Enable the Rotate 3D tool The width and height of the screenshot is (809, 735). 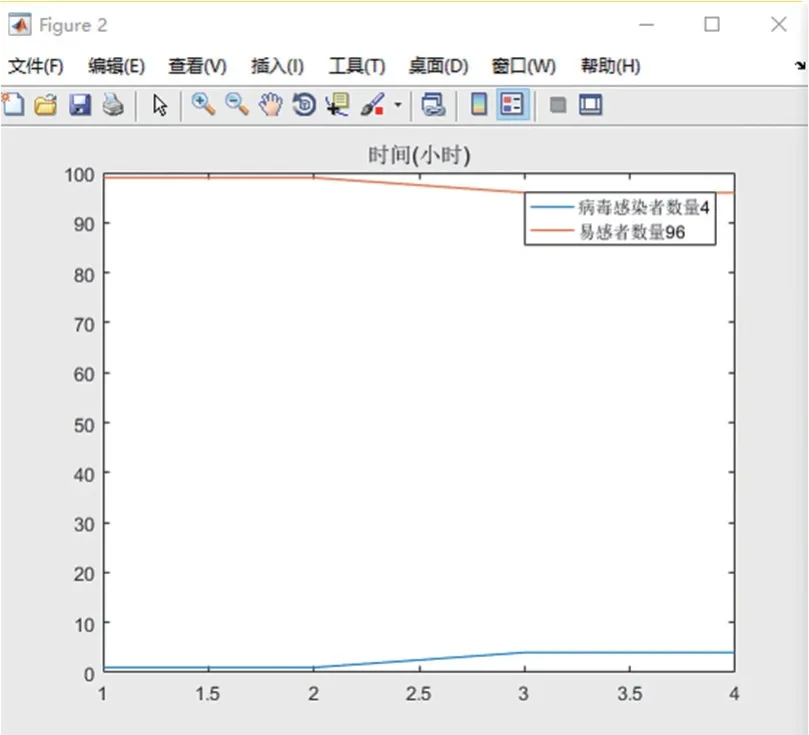pos(304,105)
